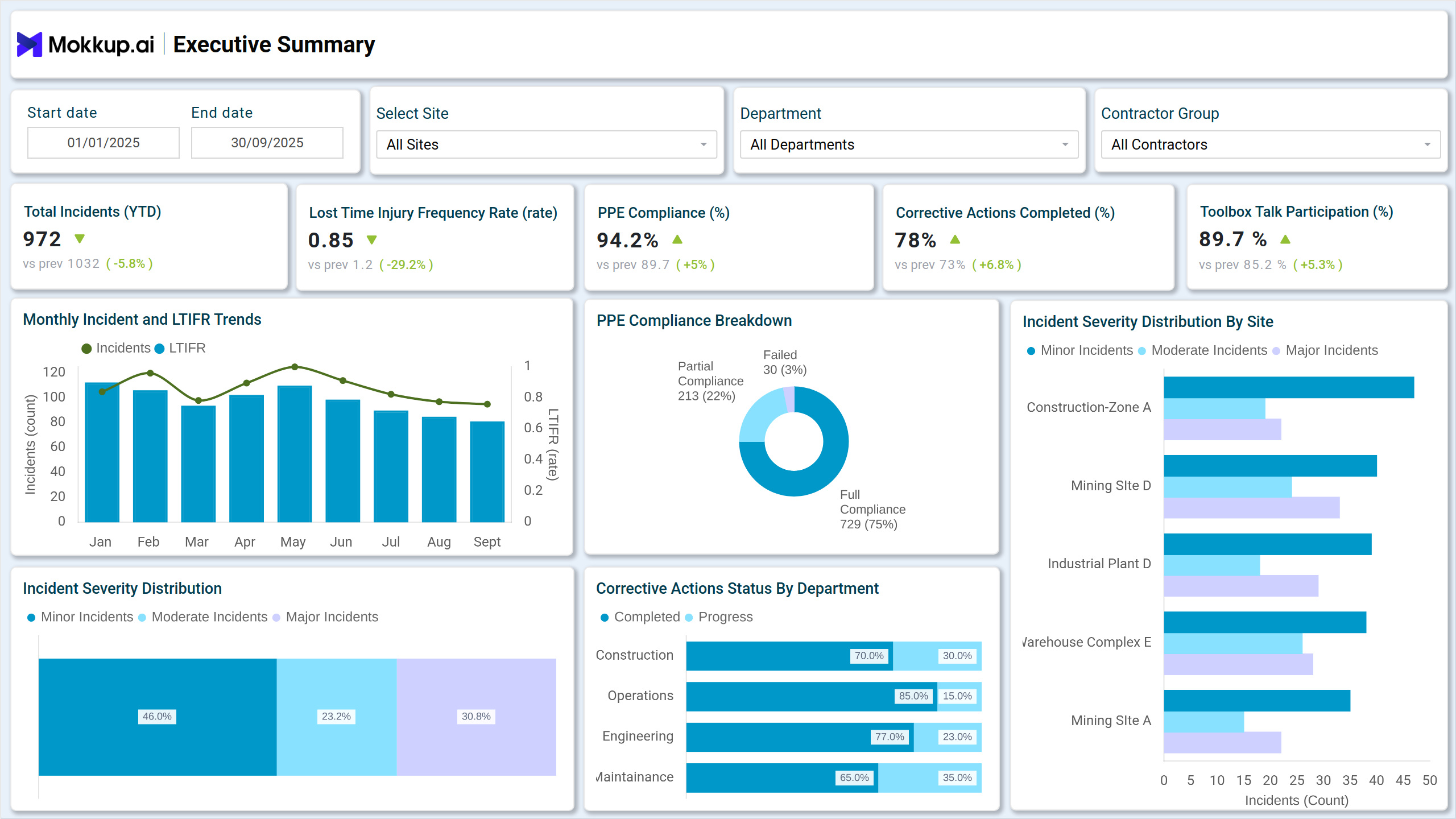Edit the End date field 30/09/2025
Viewport: 1456px width, 819px height.
tap(267, 143)
